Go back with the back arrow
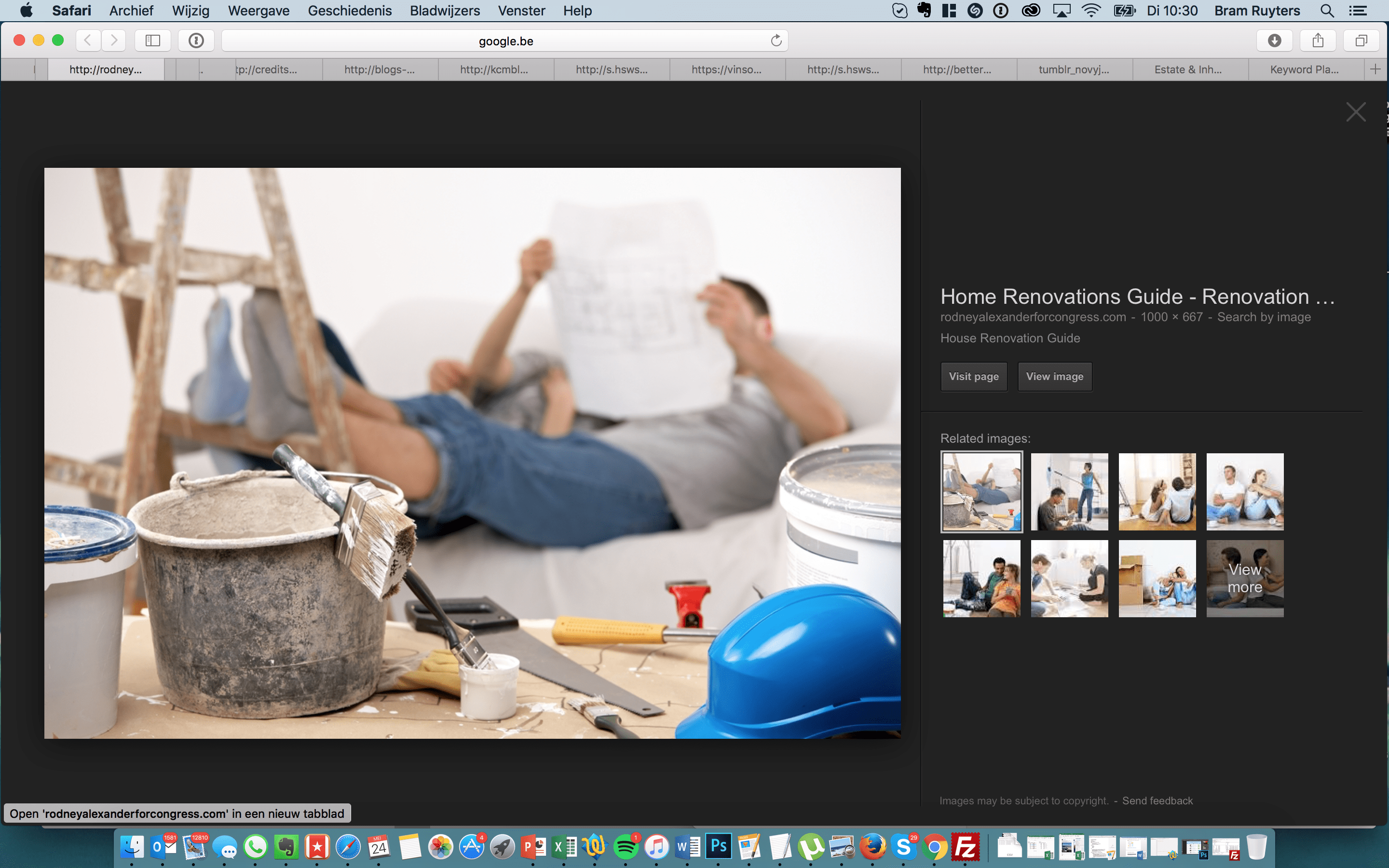 88,41
